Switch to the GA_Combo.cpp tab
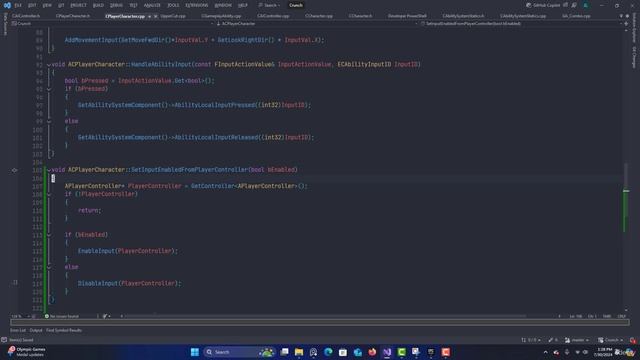The image size is (640, 360). click(576, 16)
